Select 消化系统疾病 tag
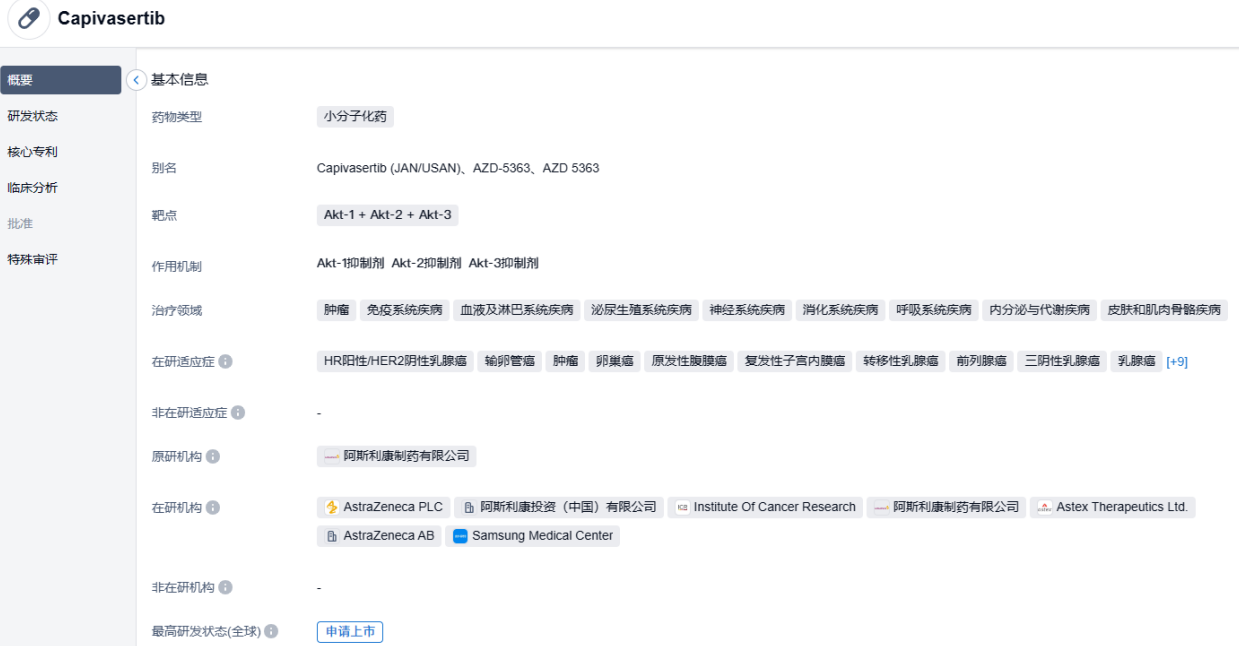The image size is (1239, 646). click(841, 310)
